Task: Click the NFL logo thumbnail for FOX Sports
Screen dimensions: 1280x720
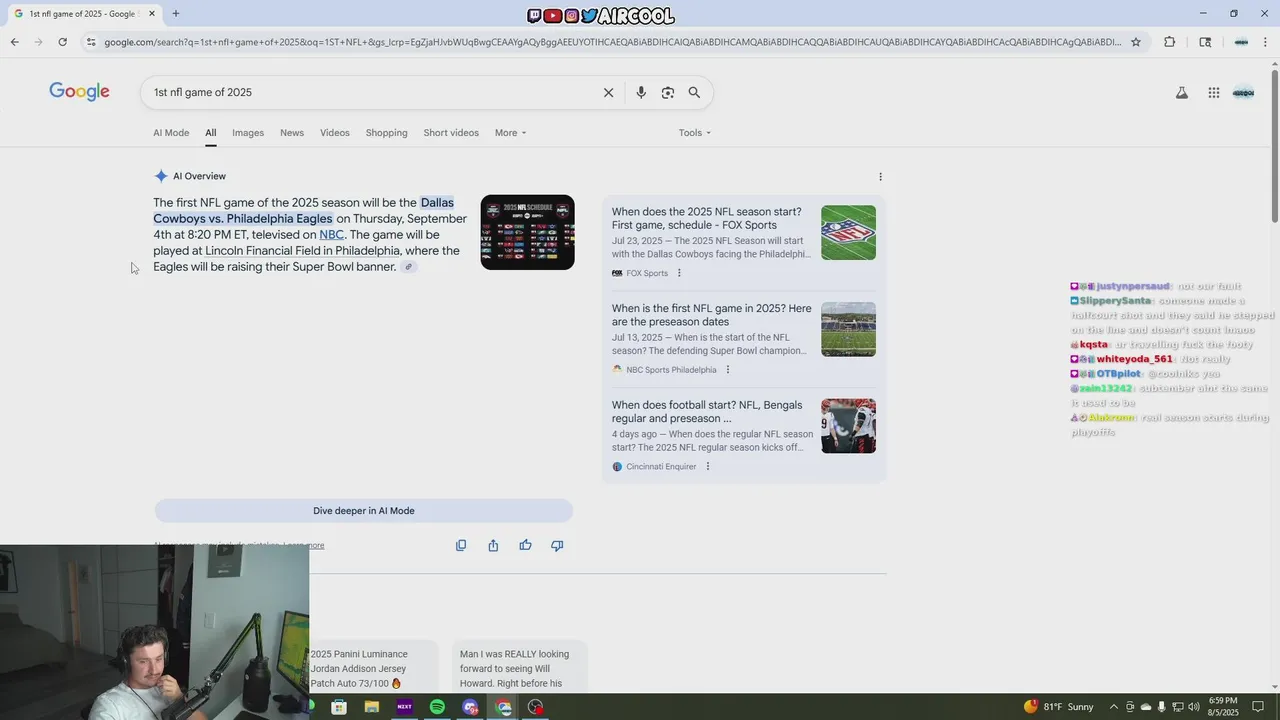Action: (x=848, y=233)
